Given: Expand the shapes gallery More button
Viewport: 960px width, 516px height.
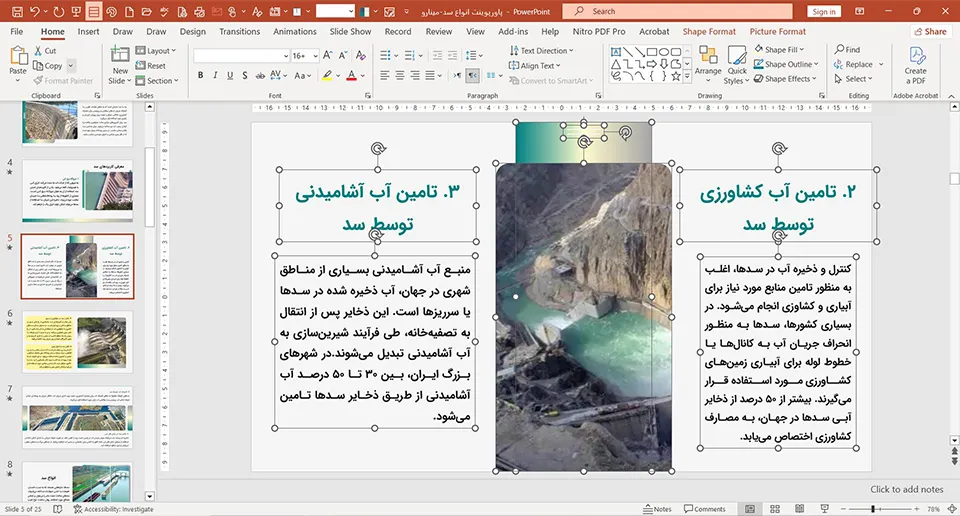Looking at the screenshot, I should click(687, 77).
